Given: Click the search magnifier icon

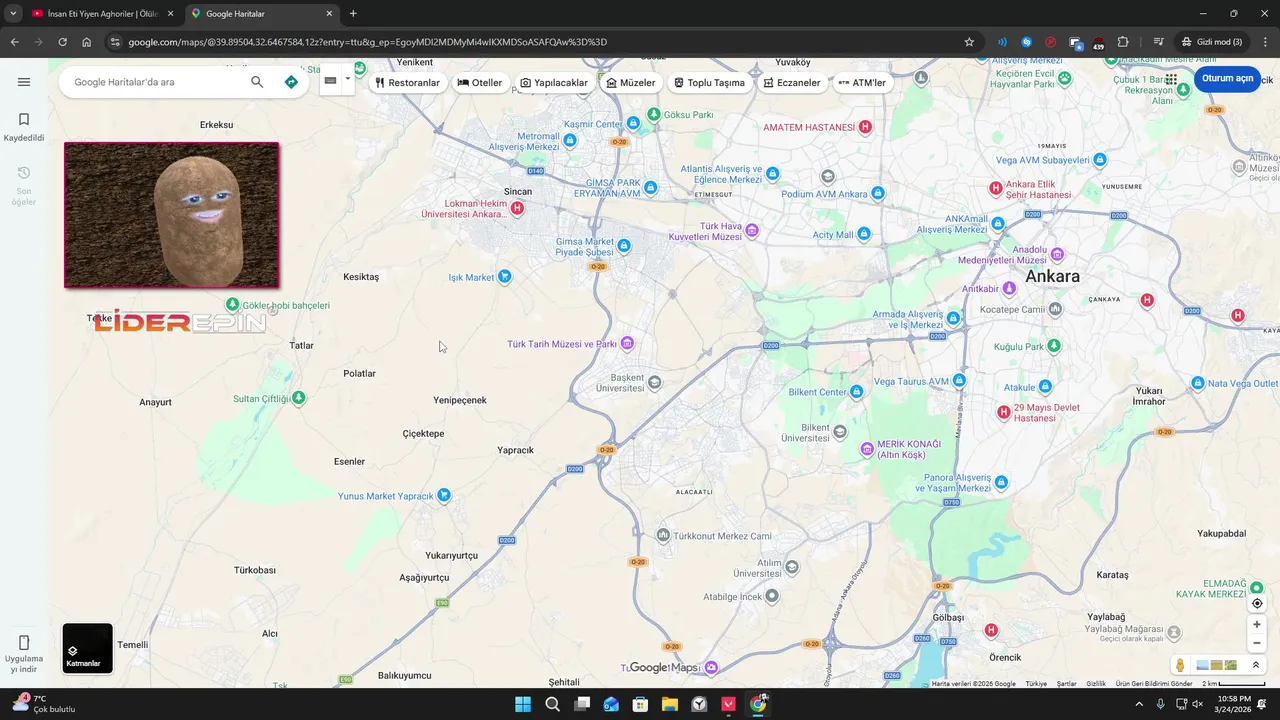Looking at the screenshot, I should (x=257, y=82).
